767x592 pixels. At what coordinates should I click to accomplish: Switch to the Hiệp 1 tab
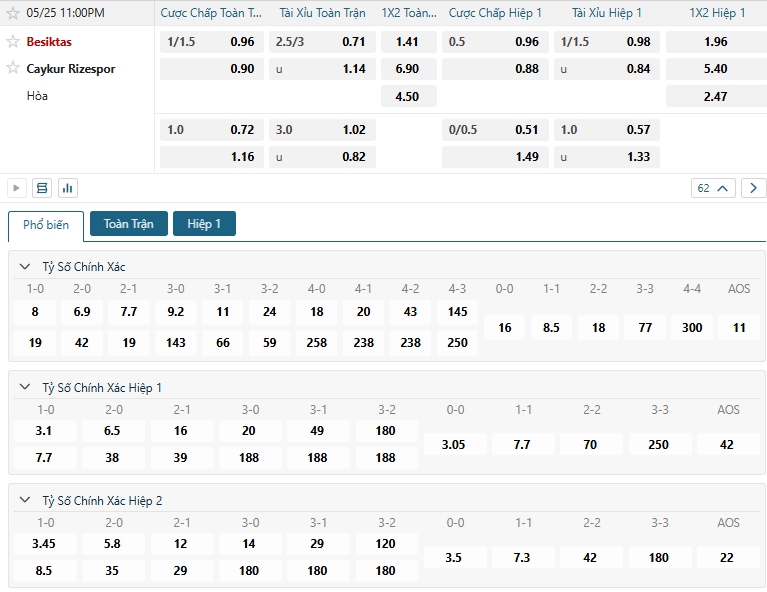(x=204, y=224)
